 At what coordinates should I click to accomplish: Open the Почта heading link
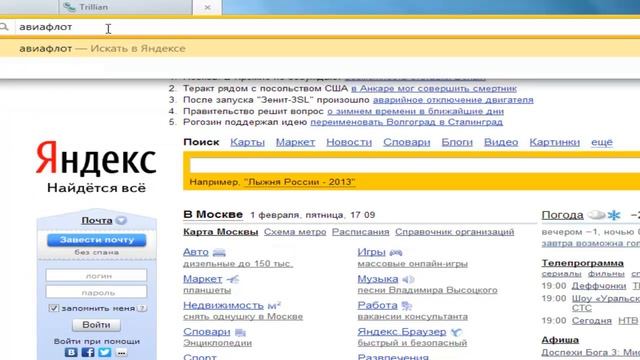click(x=97, y=220)
